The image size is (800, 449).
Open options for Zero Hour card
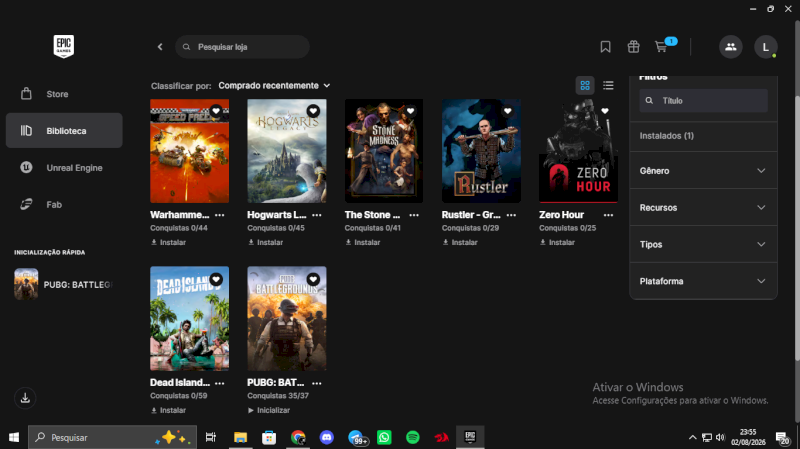pos(608,215)
